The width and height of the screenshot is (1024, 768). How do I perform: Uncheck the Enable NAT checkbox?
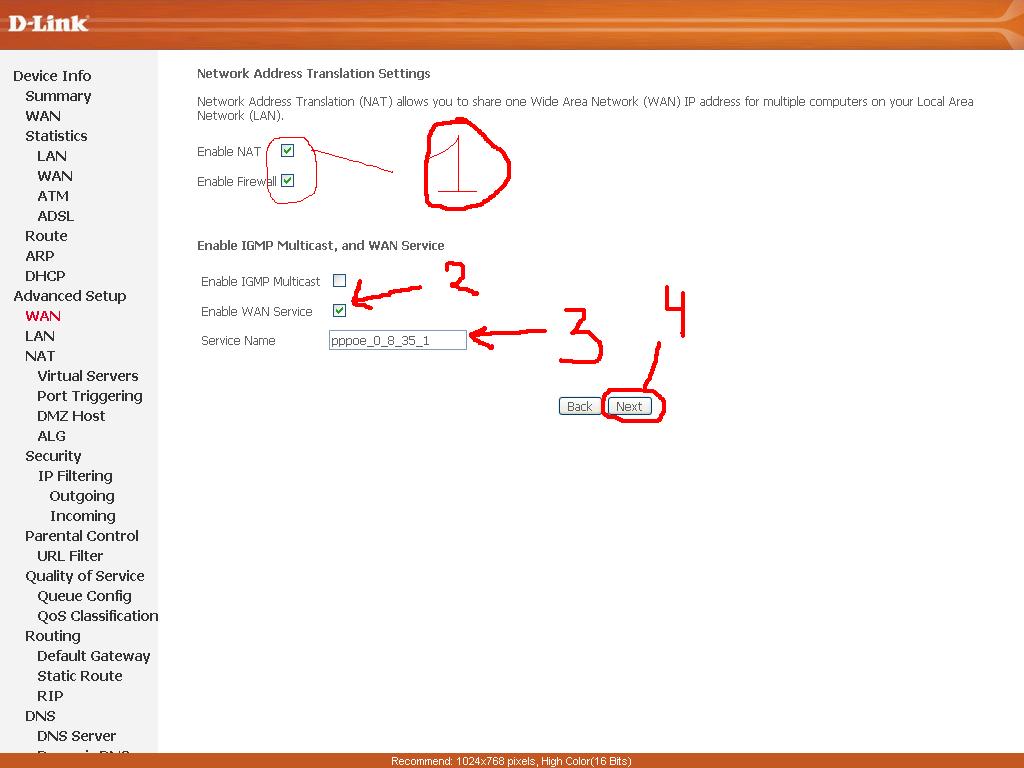(288, 151)
